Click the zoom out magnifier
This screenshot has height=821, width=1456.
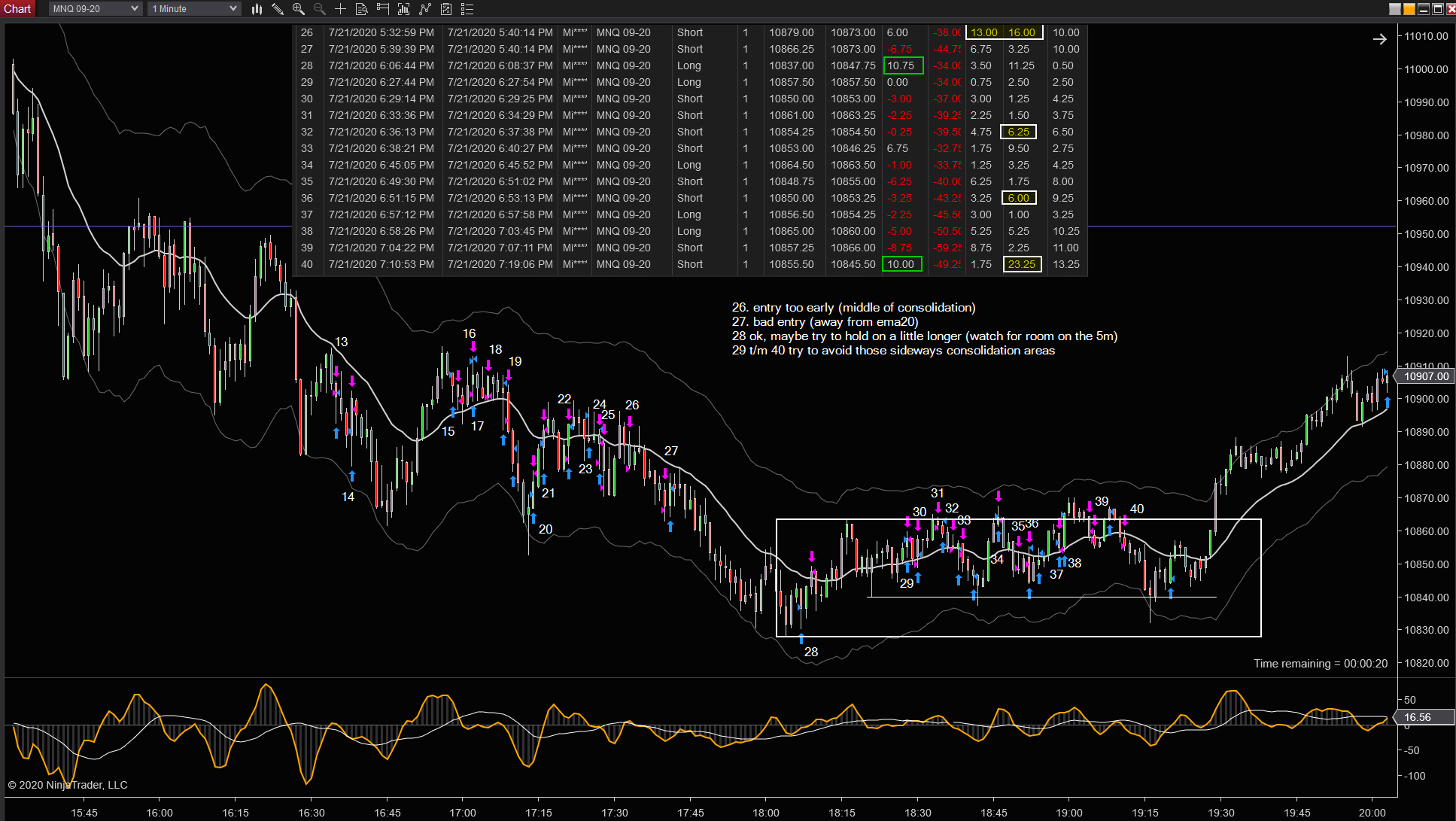pos(320,9)
